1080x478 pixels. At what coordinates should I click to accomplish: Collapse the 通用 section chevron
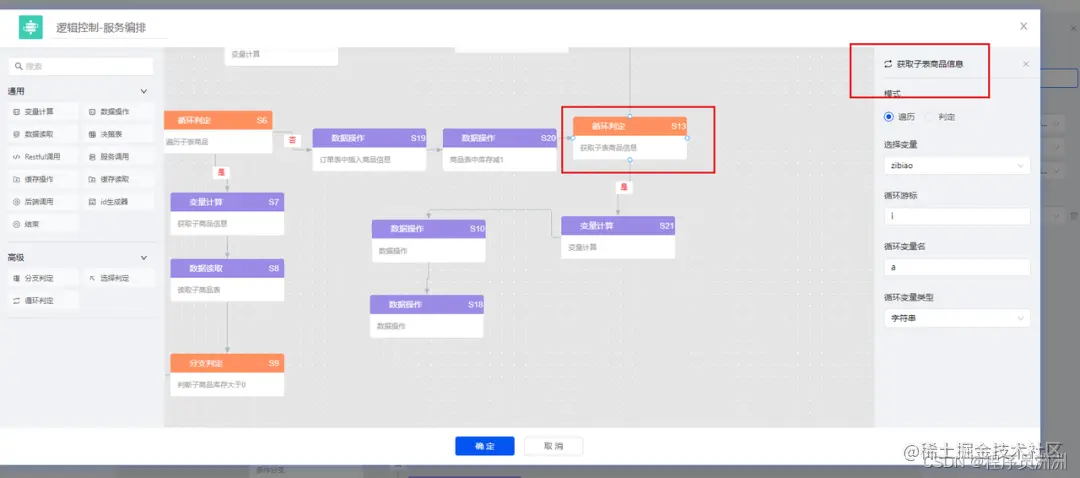pos(144,91)
